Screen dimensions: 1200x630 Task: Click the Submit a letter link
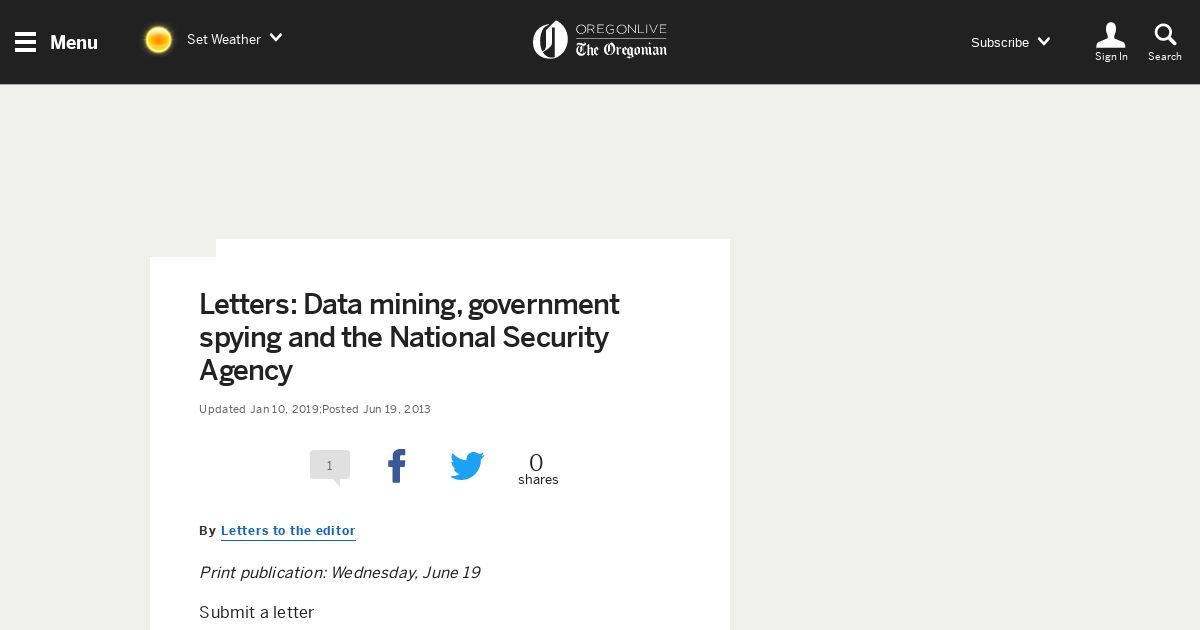pos(257,612)
